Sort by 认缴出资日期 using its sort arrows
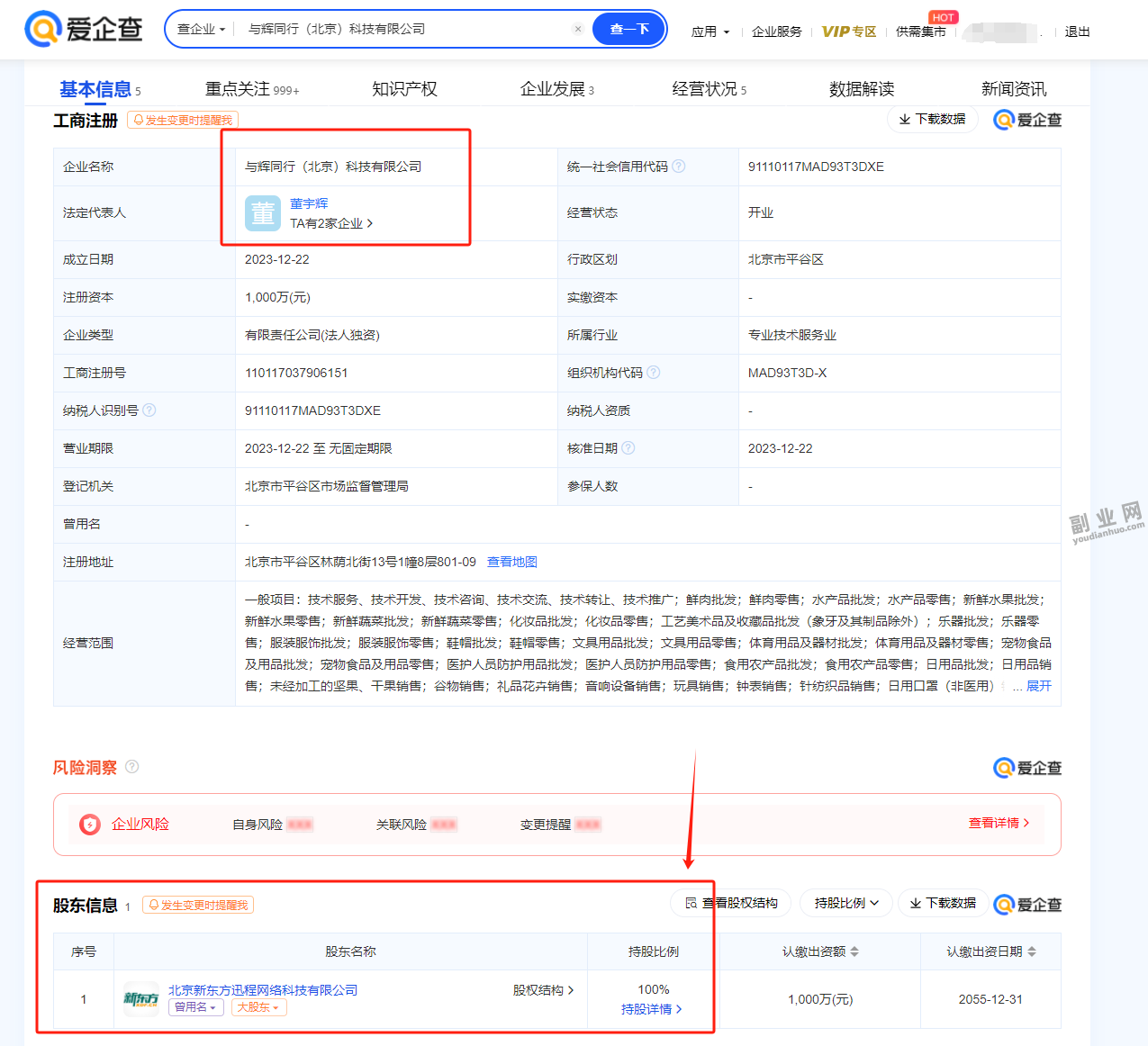 coord(1032,951)
